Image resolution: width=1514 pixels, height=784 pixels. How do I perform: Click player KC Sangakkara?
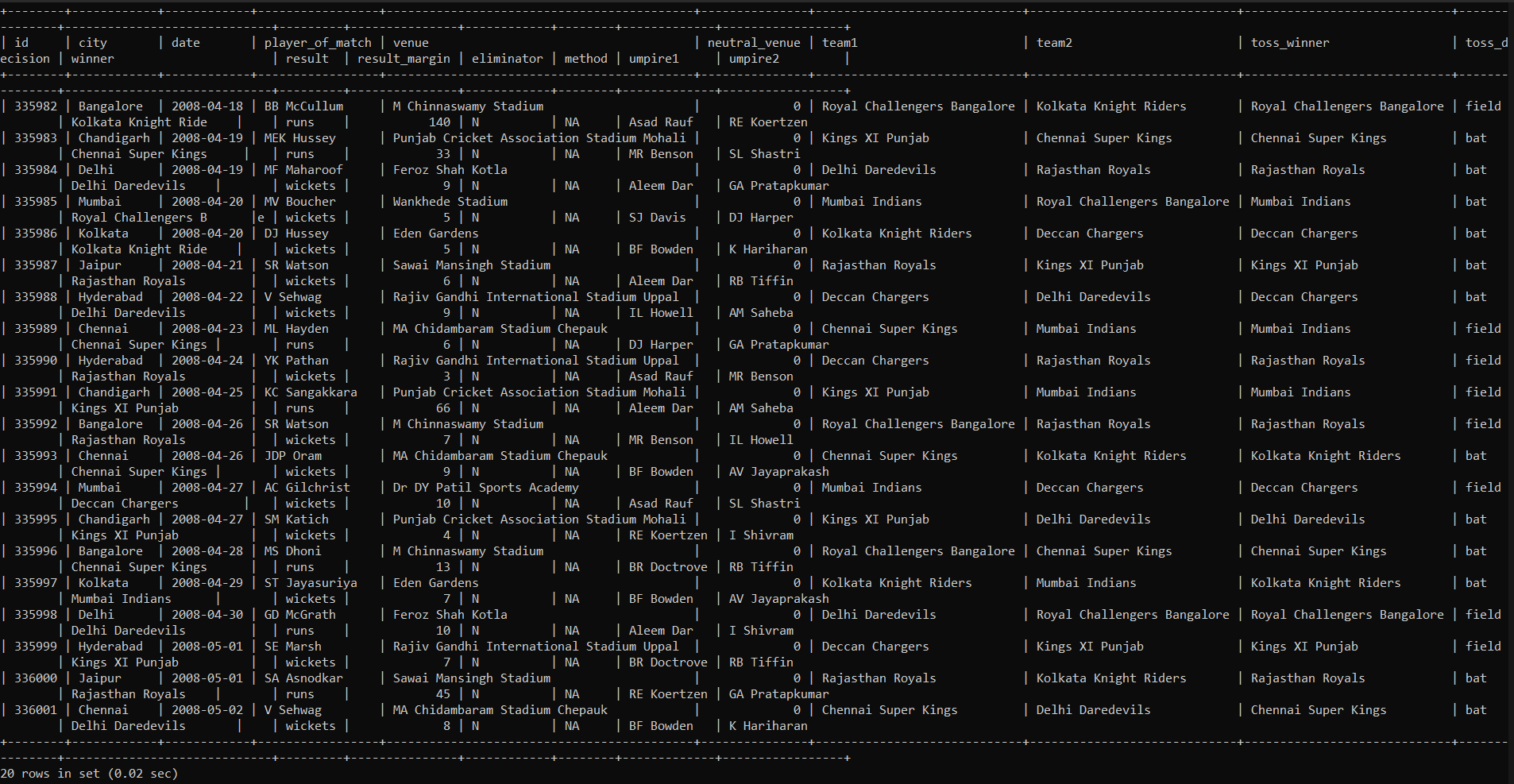(x=311, y=392)
